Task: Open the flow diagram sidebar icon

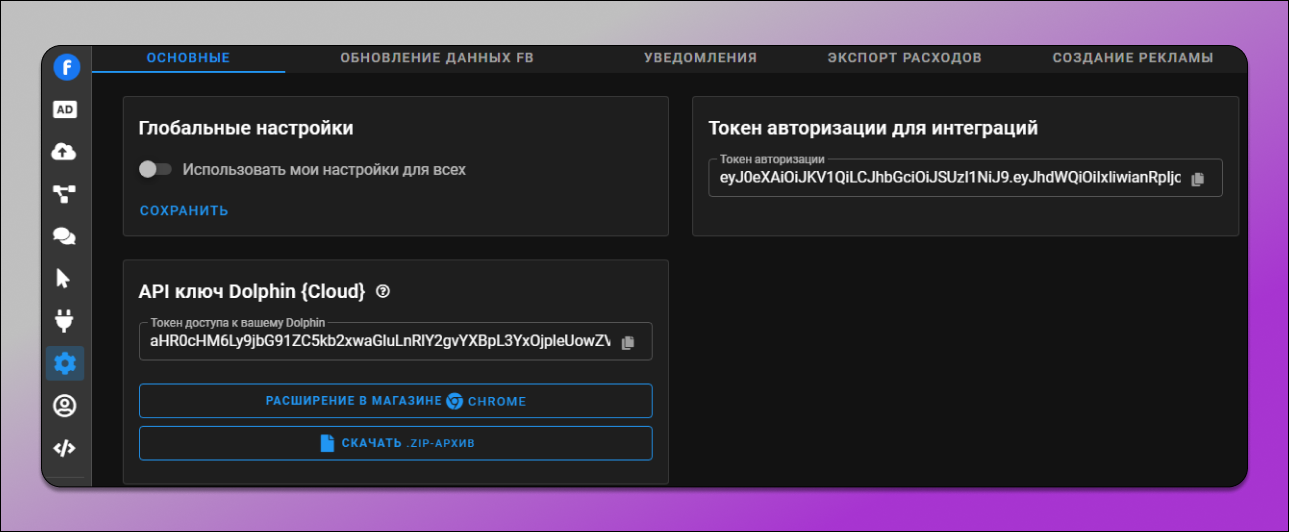Action: point(65,194)
